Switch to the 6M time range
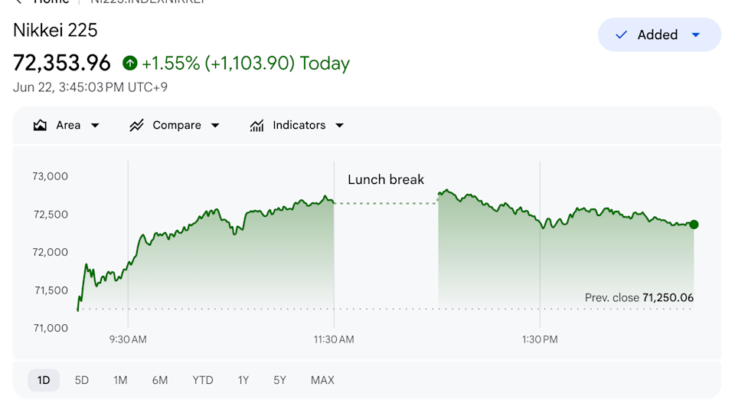The image size is (735, 400). [160, 380]
